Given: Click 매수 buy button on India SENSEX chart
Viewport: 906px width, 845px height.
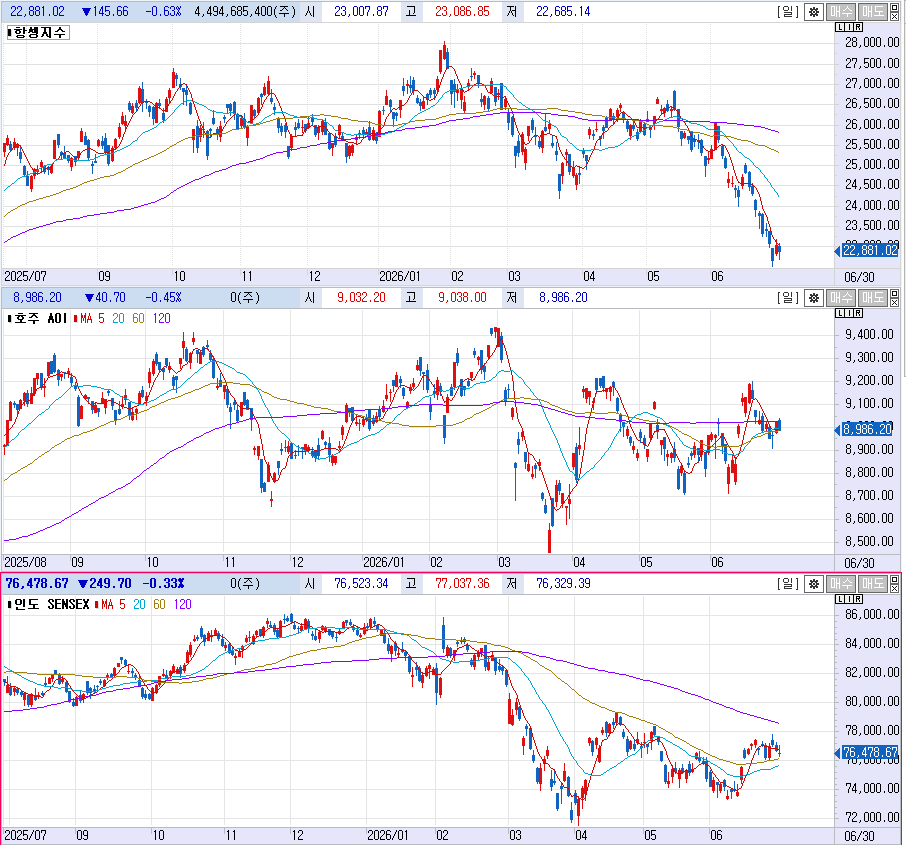Looking at the screenshot, I should (x=841, y=584).
